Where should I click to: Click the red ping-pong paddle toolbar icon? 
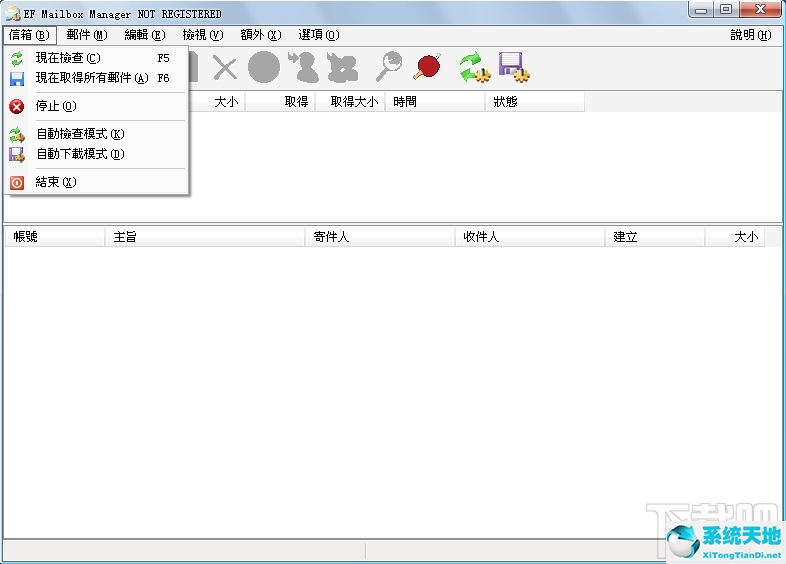coord(428,67)
